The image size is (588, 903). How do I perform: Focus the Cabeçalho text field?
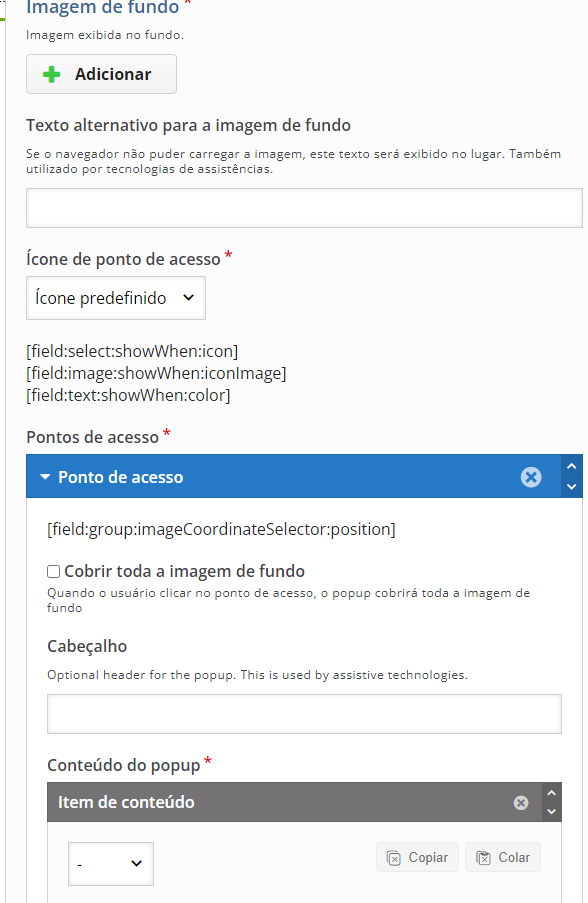(304, 714)
